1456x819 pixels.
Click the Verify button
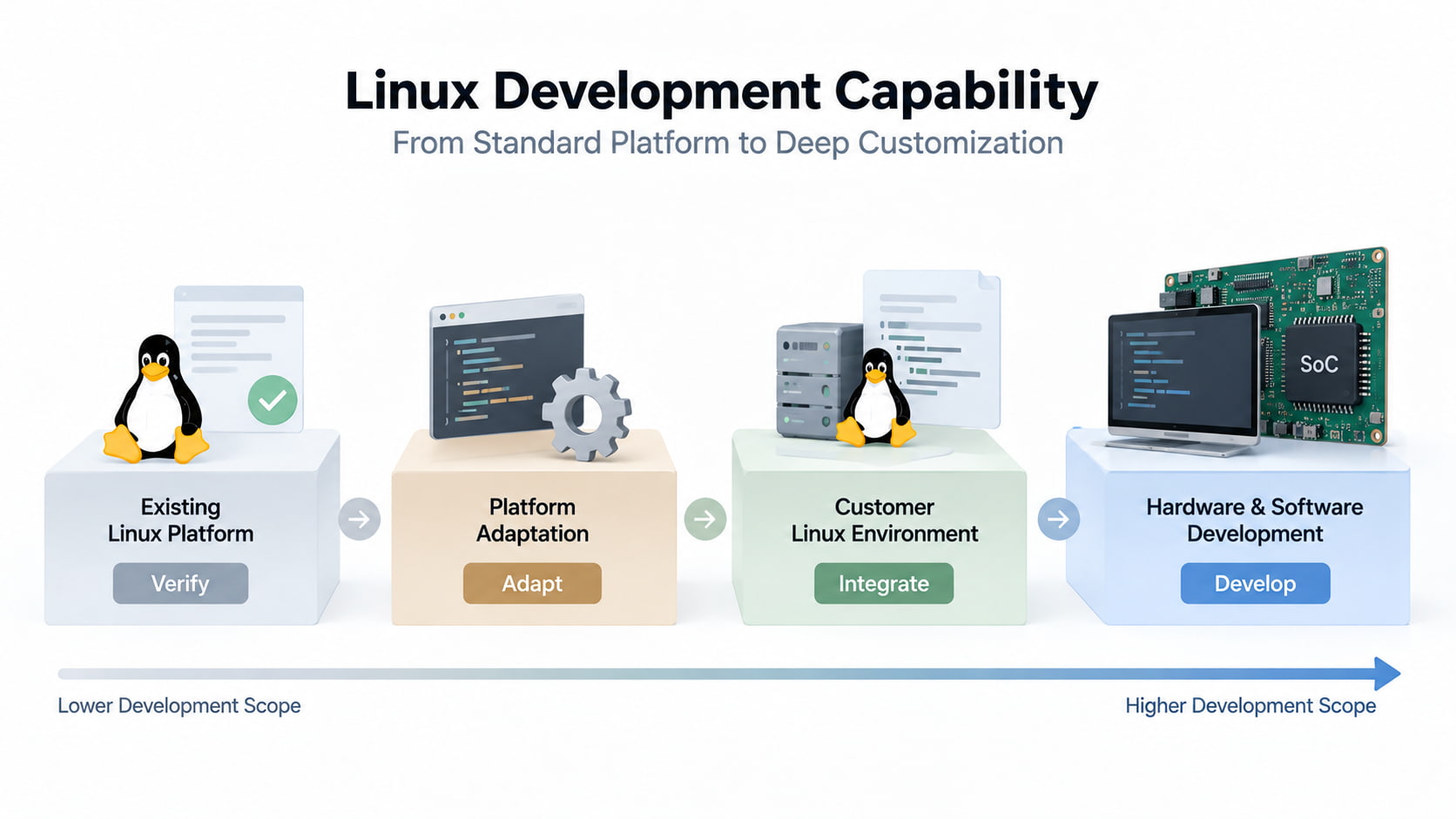tap(180, 583)
